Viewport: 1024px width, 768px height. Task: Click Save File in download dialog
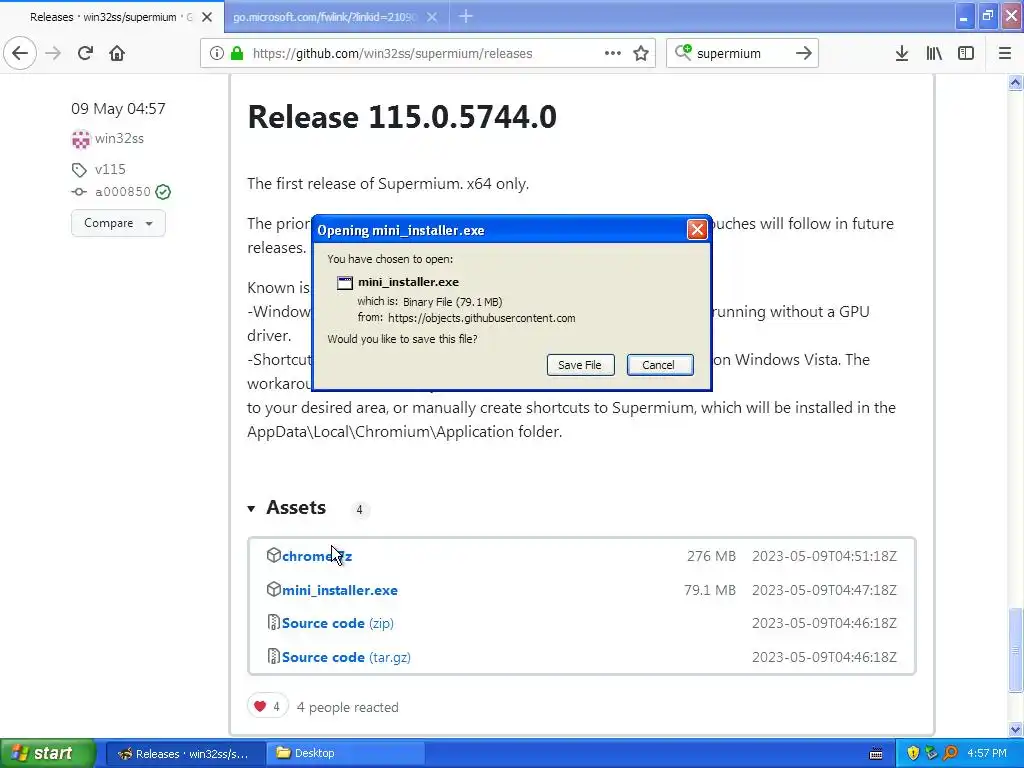(580, 365)
